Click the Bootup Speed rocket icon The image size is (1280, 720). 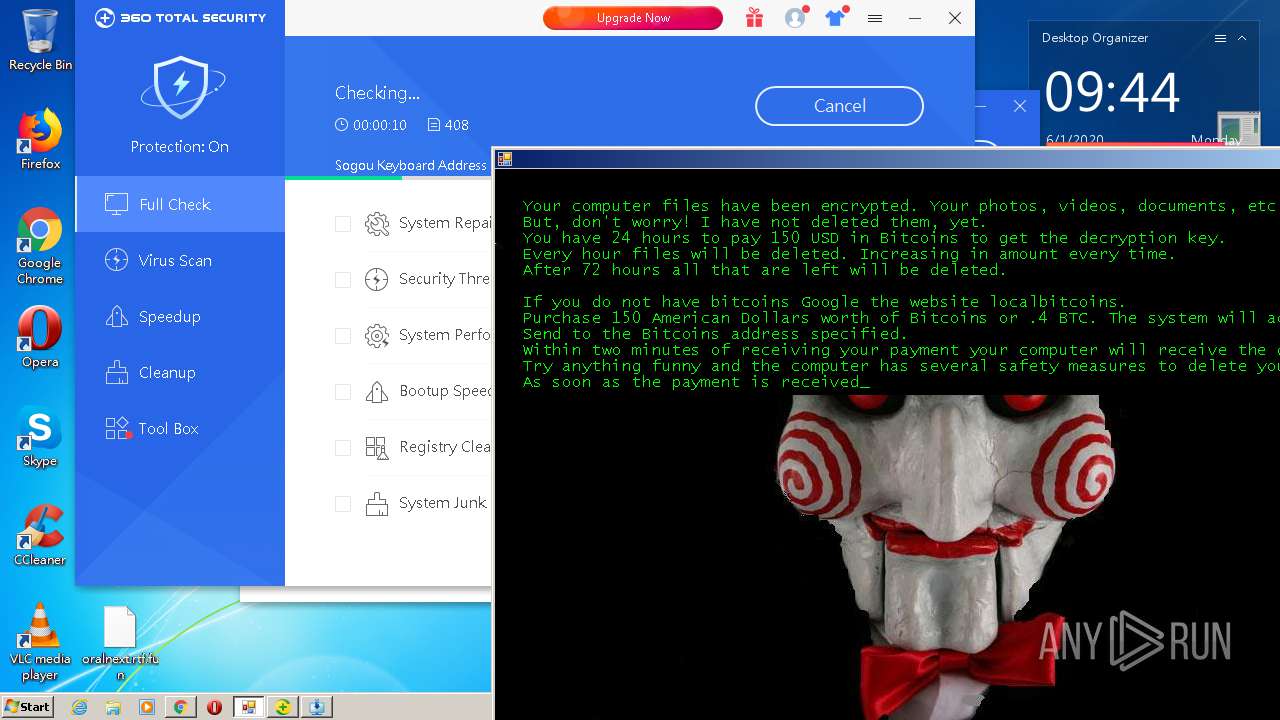[377, 392]
